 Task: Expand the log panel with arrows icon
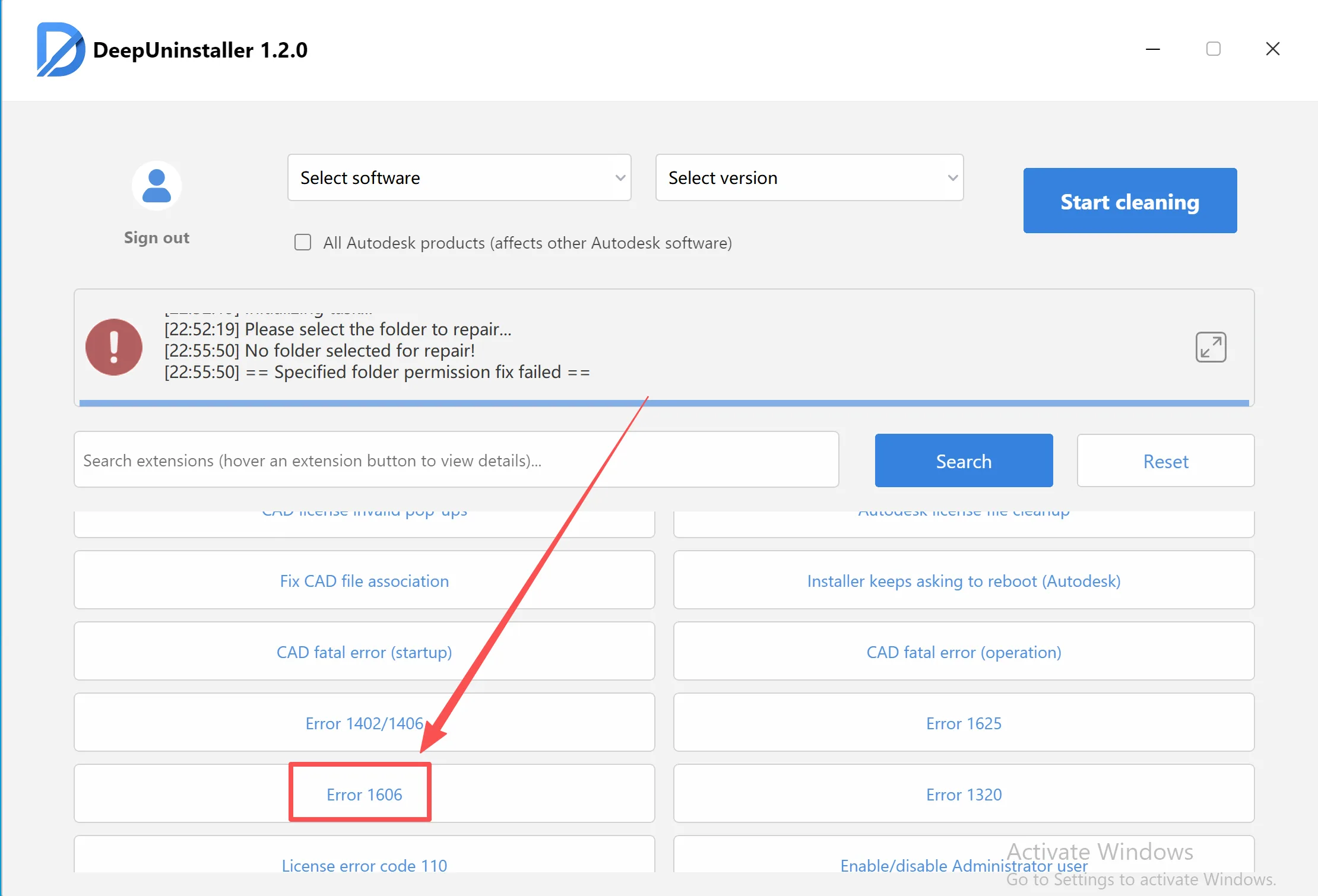coord(1211,347)
